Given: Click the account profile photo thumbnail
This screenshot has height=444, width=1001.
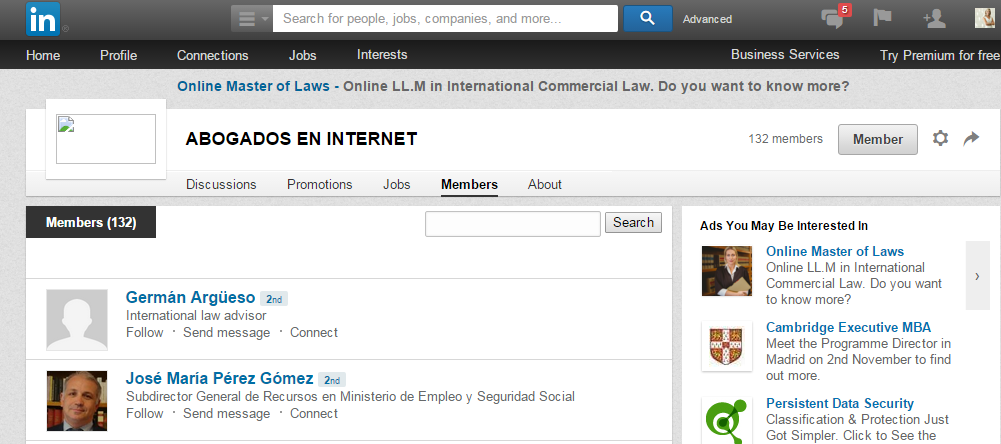Looking at the screenshot, I should pyautogui.click(x=984, y=18).
